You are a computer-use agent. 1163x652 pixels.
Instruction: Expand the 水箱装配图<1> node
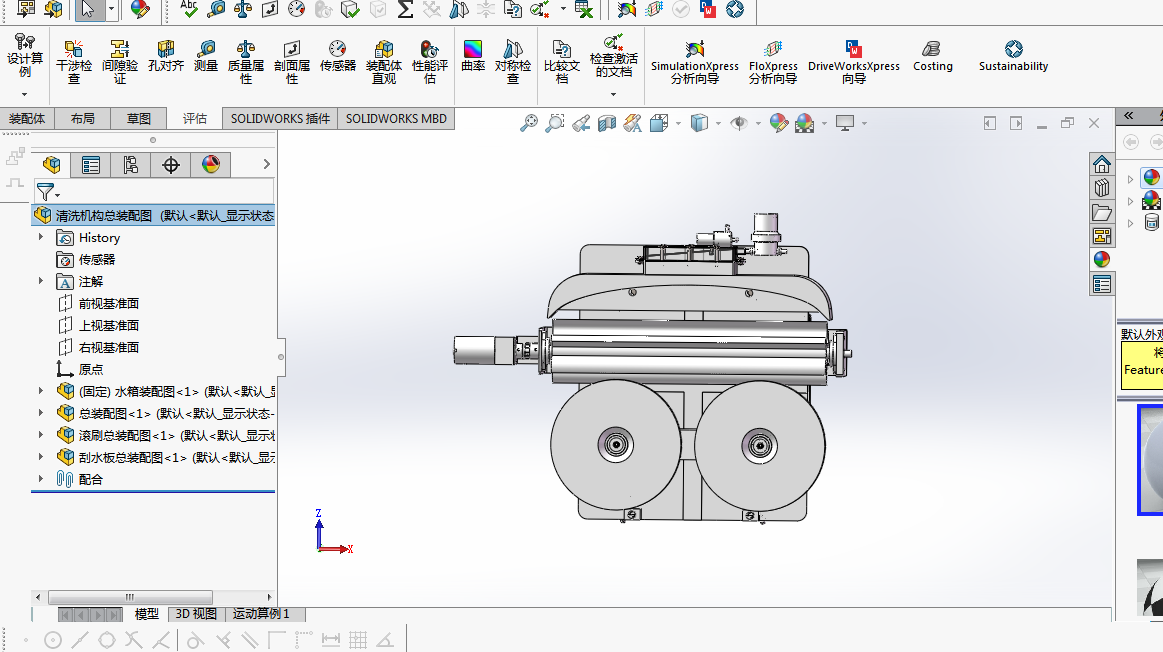tap(41, 391)
